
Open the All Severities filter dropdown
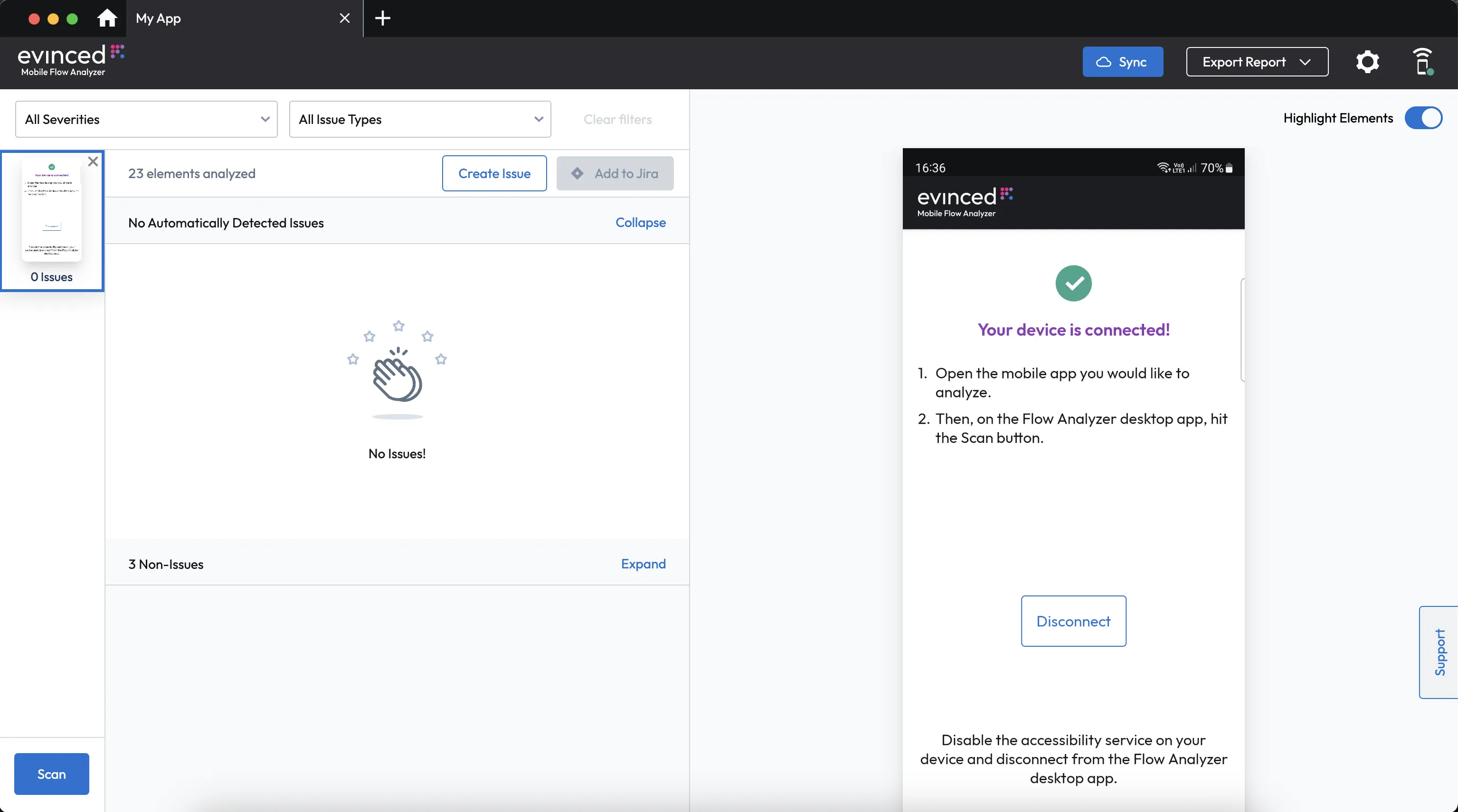tap(146, 119)
